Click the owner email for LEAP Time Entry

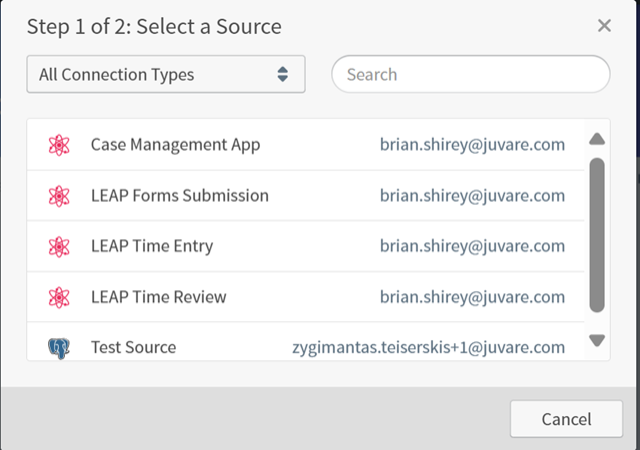click(x=472, y=246)
